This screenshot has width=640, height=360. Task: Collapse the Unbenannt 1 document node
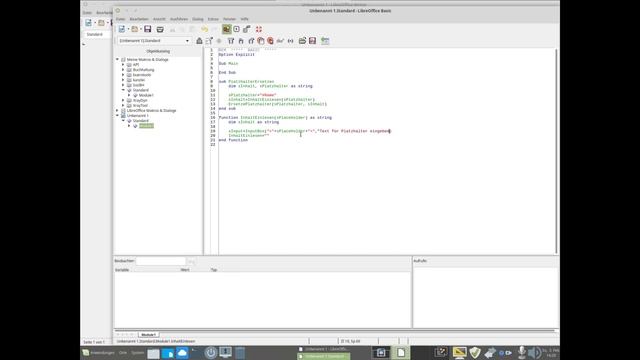(x=117, y=116)
